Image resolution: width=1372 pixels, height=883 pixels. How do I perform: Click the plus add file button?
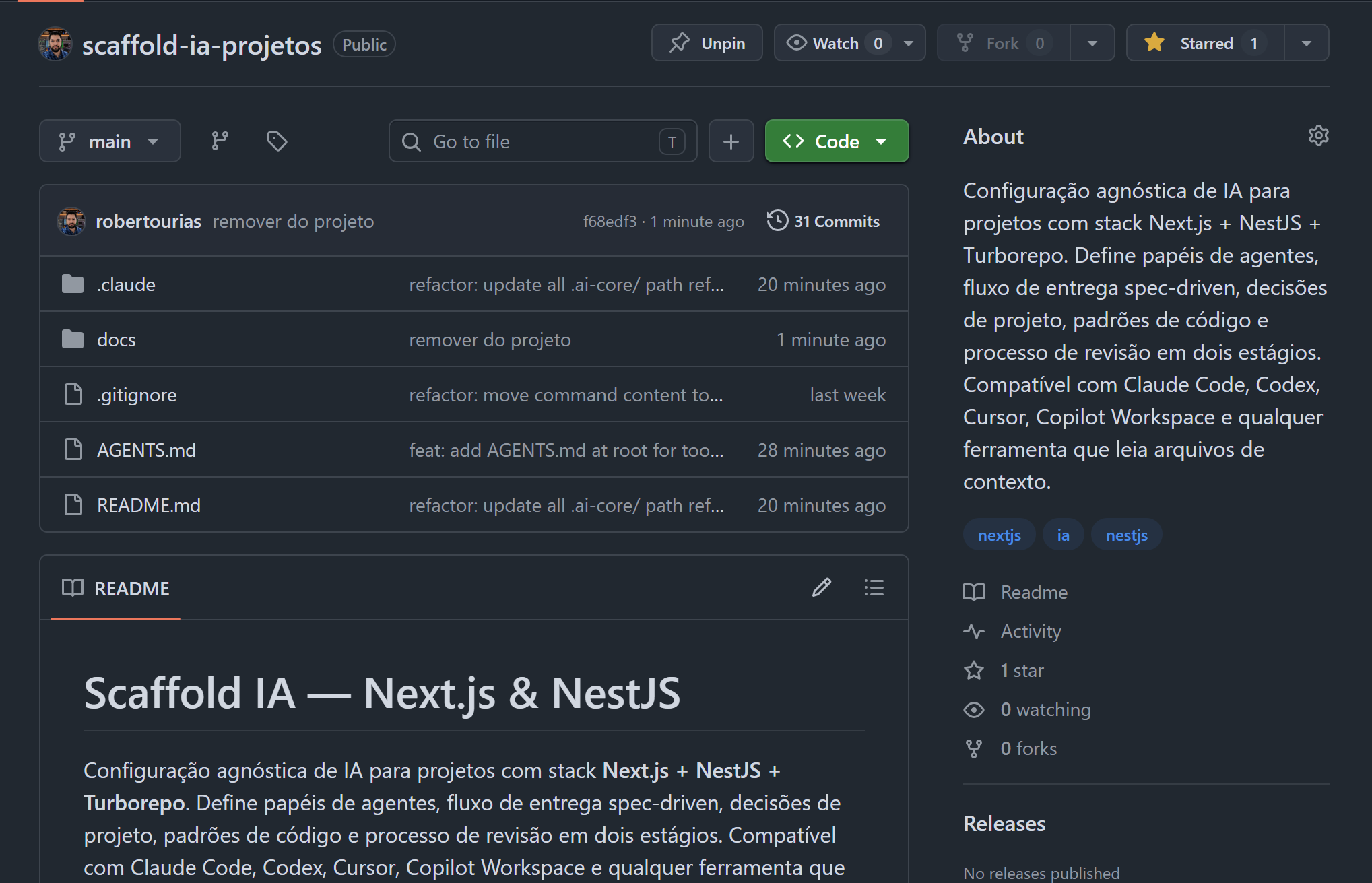click(x=731, y=141)
